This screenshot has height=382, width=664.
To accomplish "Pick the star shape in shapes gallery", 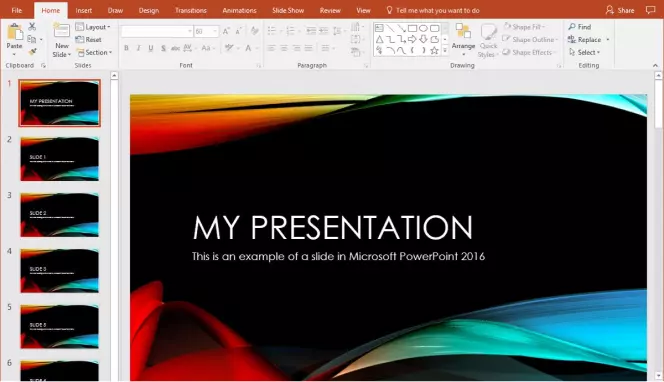I will coord(434,50).
